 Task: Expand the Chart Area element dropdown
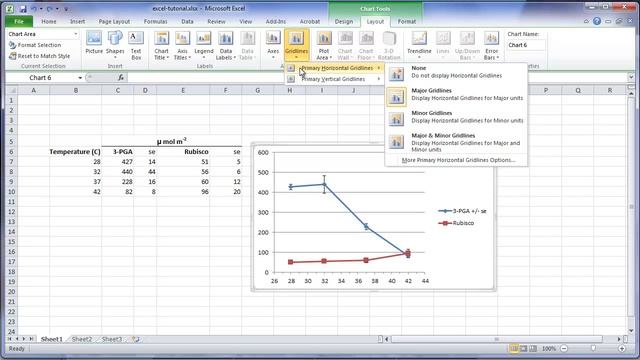[x=76, y=34]
